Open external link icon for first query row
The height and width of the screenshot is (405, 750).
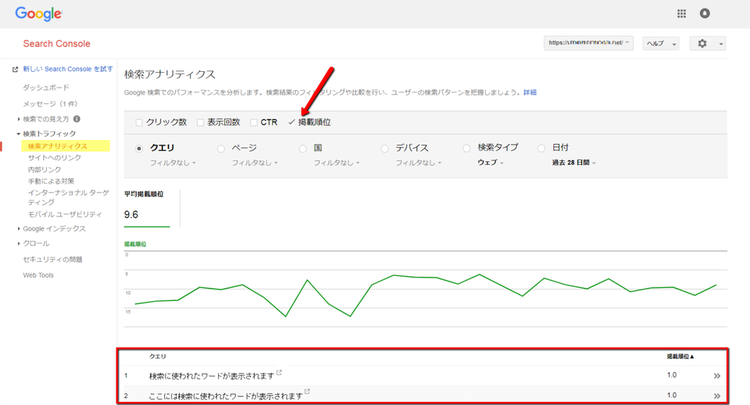[x=279, y=372]
